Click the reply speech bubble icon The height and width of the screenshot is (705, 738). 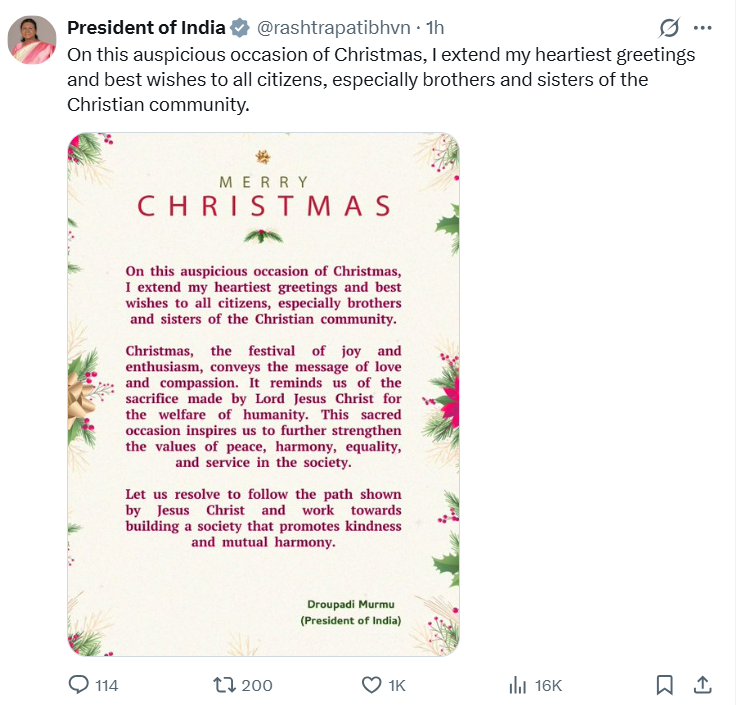point(79,685)
